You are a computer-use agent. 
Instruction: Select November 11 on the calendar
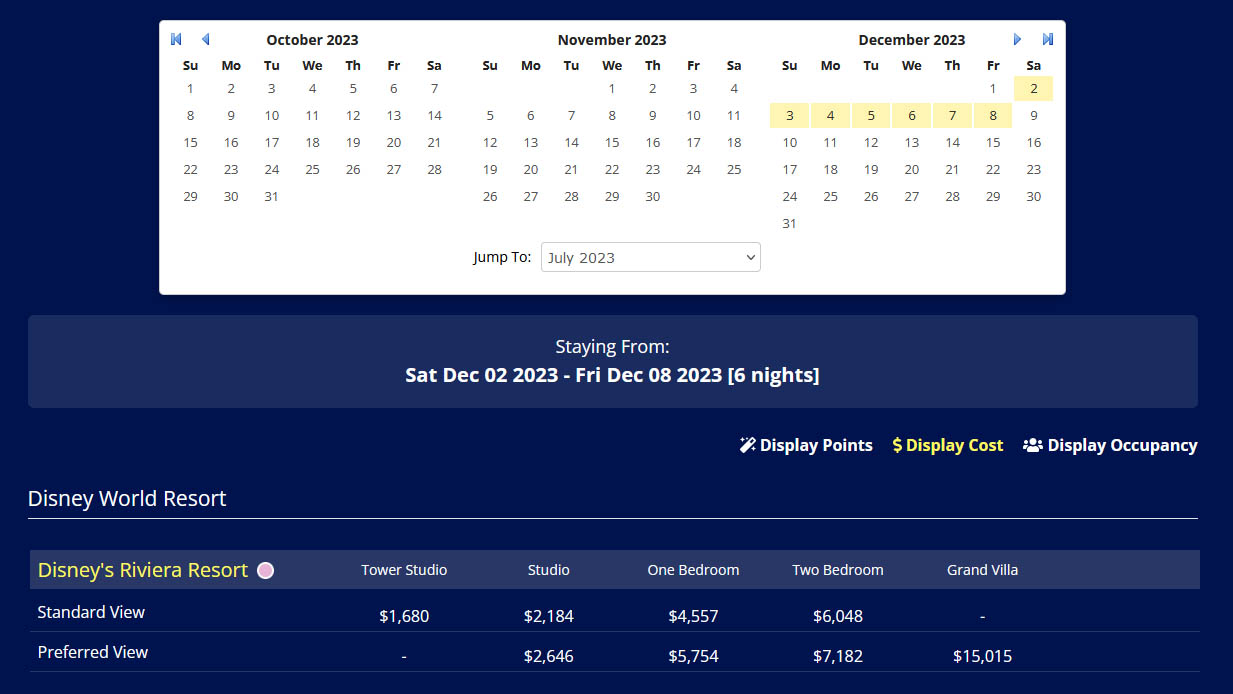(x=734, y=116)
